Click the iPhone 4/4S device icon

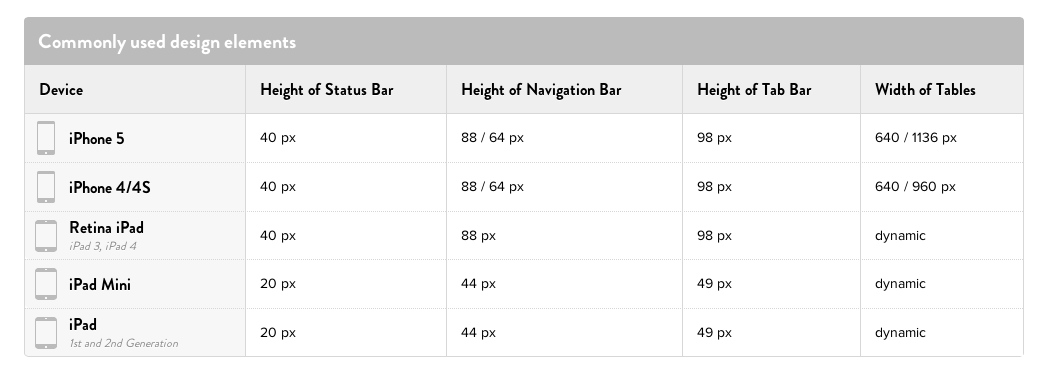[x=46, y=187]
